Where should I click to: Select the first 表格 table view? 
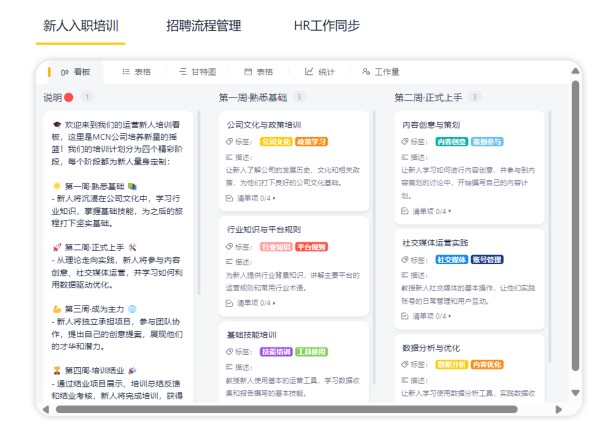(x=136, y=72)
